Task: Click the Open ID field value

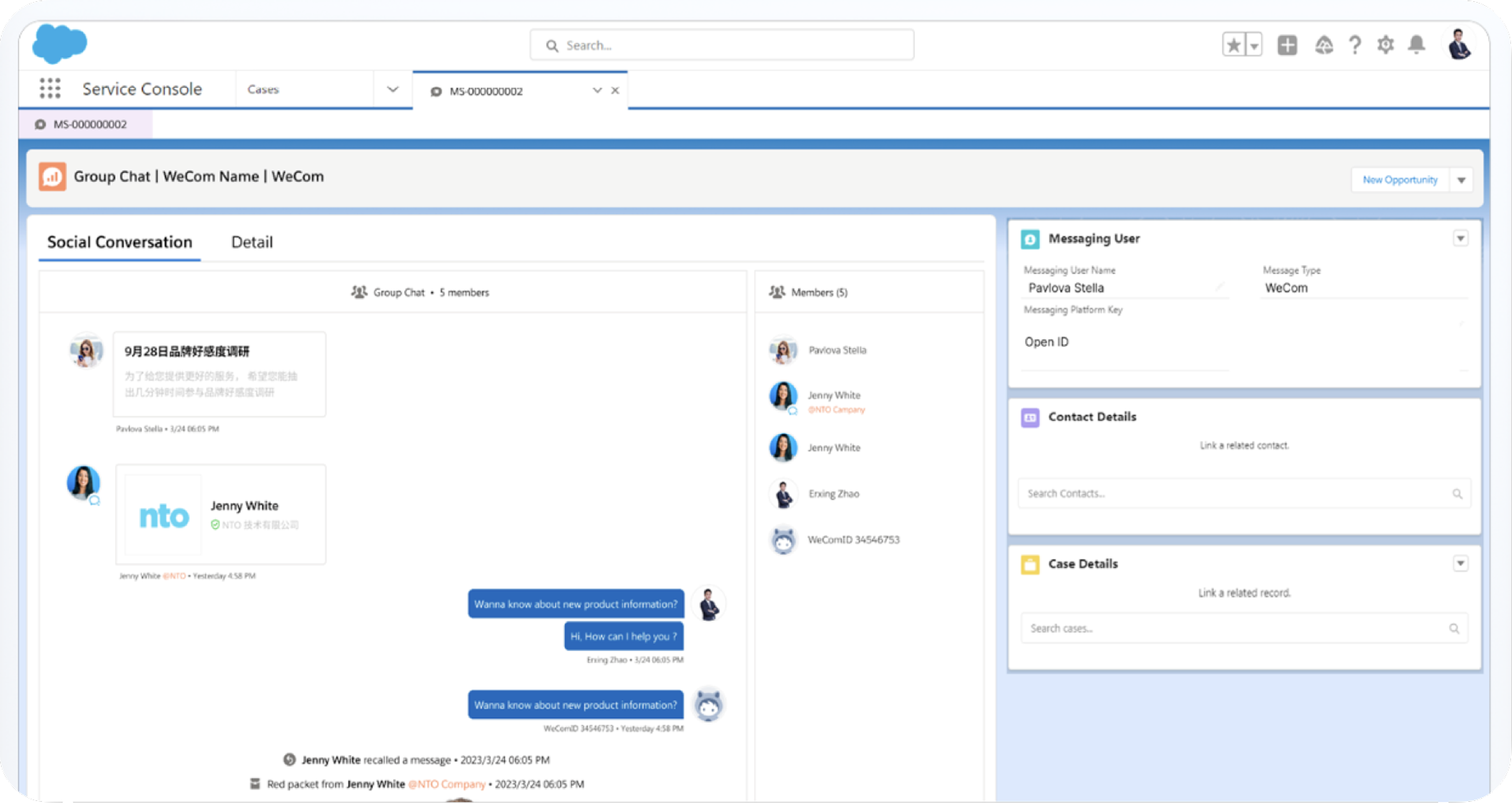Action: pyautogui.click(x=1047, y=342)
